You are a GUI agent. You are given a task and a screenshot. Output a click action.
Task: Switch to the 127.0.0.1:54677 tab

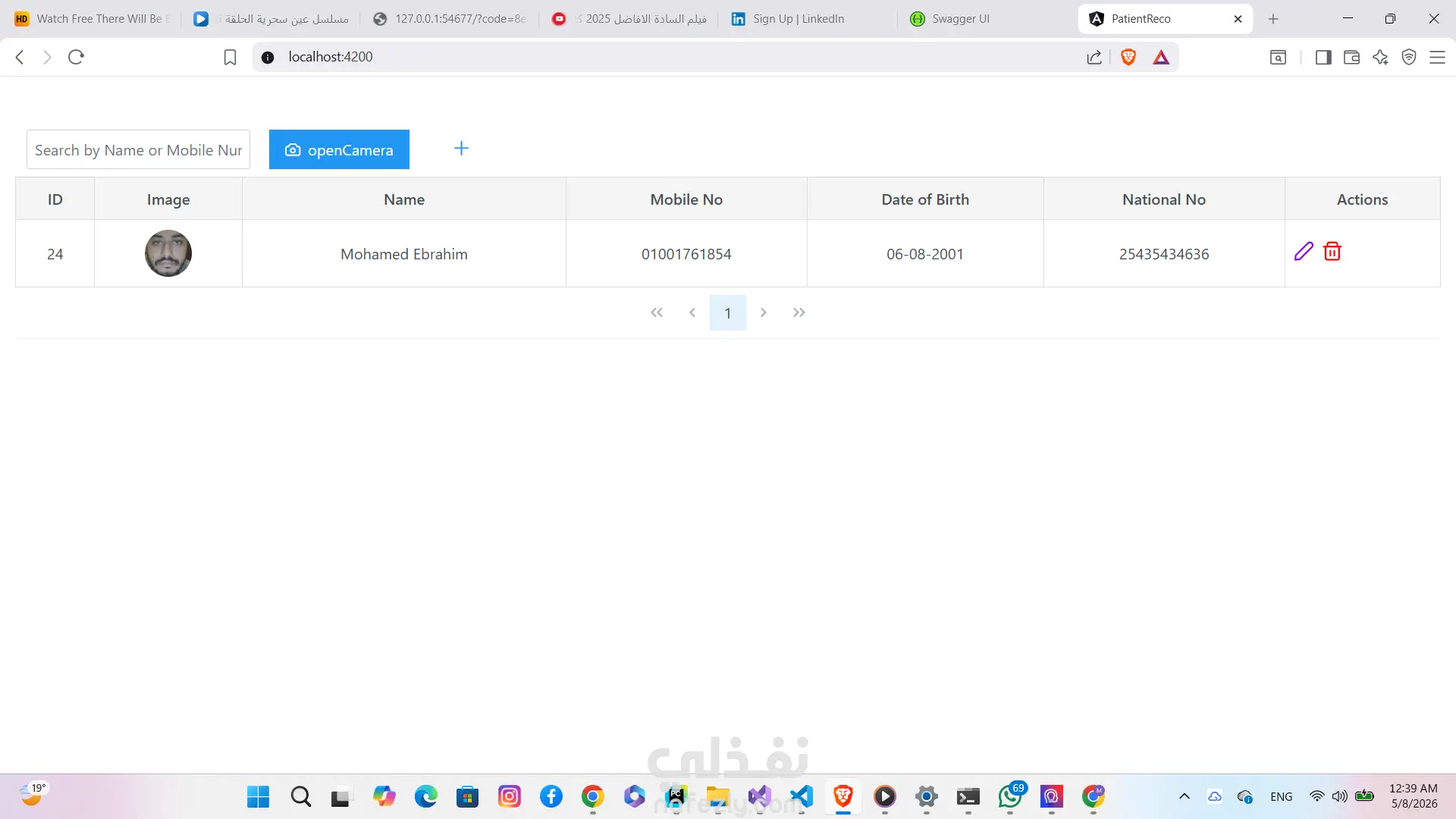pyautogui.click(x=450, y=19)
